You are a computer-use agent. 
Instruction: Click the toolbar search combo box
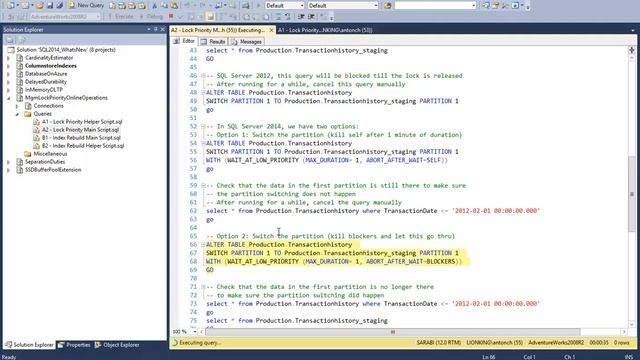[x=435, y=6]
